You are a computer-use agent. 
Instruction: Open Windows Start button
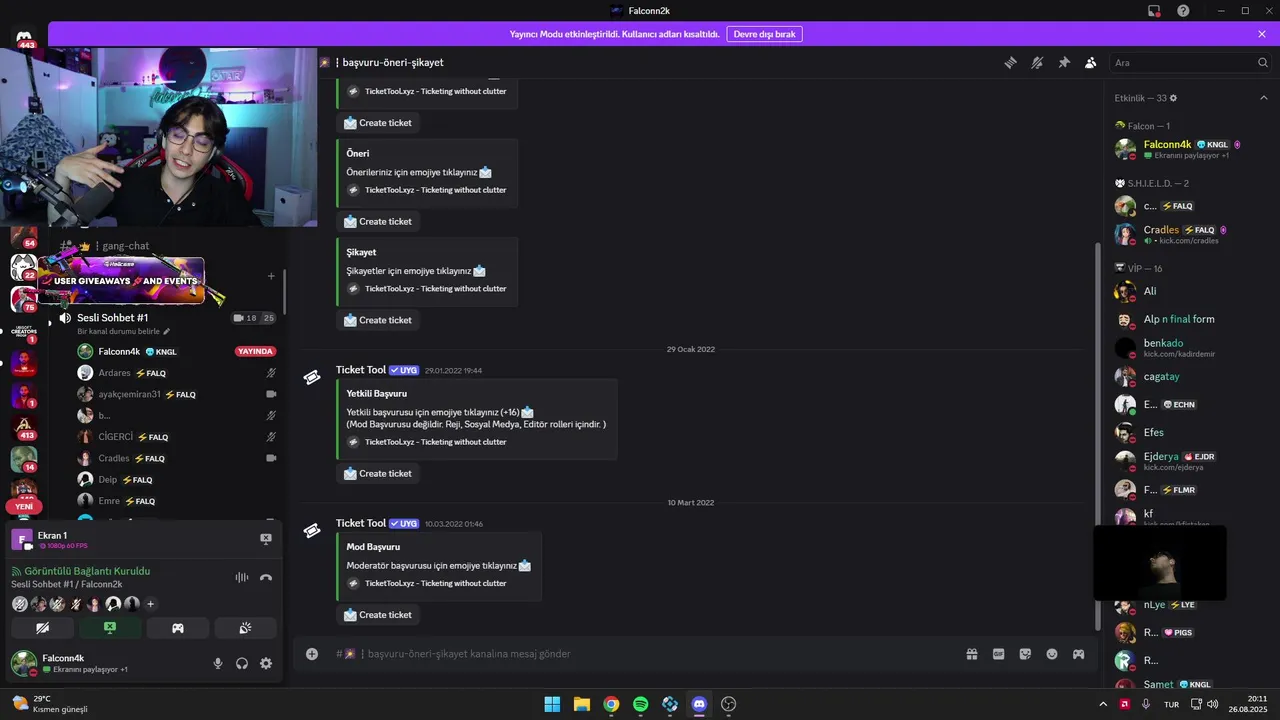[x=552, y=704]
